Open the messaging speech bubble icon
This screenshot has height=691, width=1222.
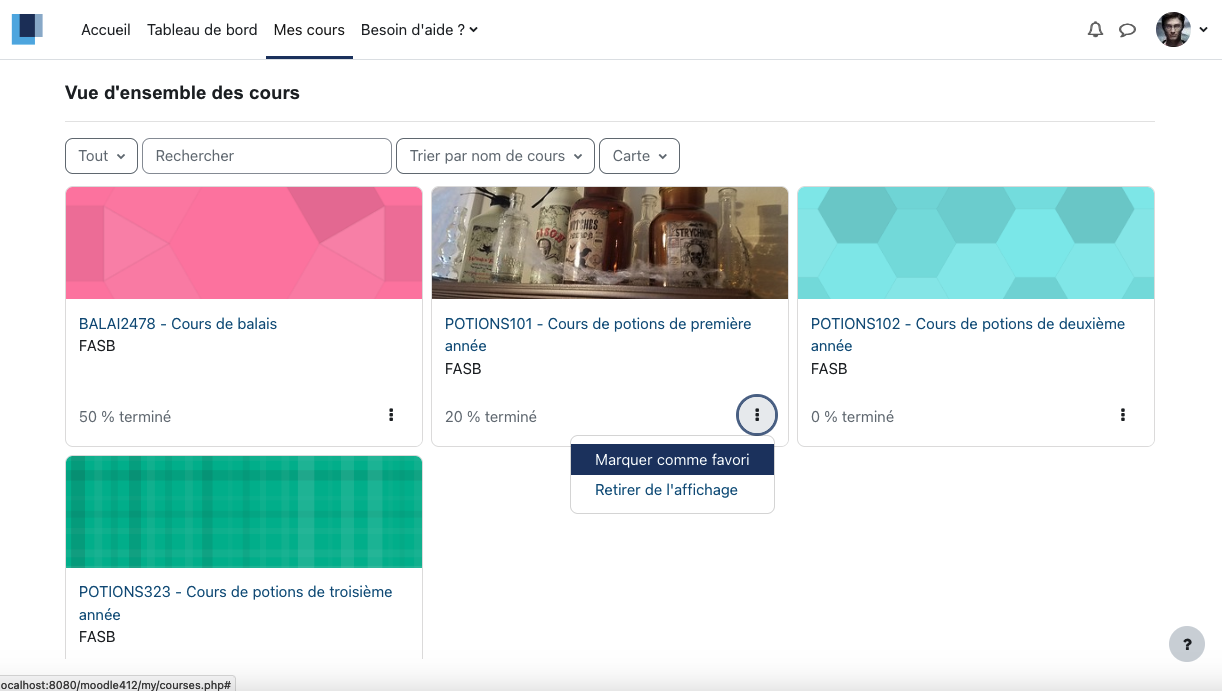pyautogui.click(x=1127, y=30)
